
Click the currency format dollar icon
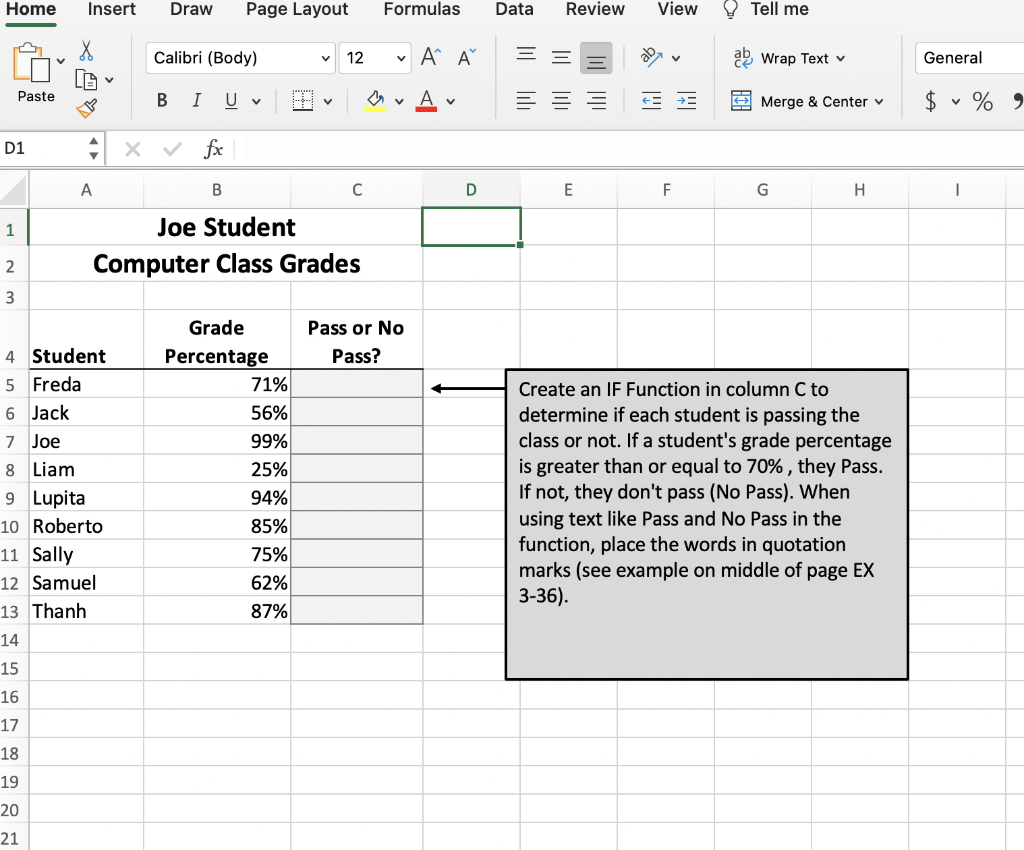point(931,100)
